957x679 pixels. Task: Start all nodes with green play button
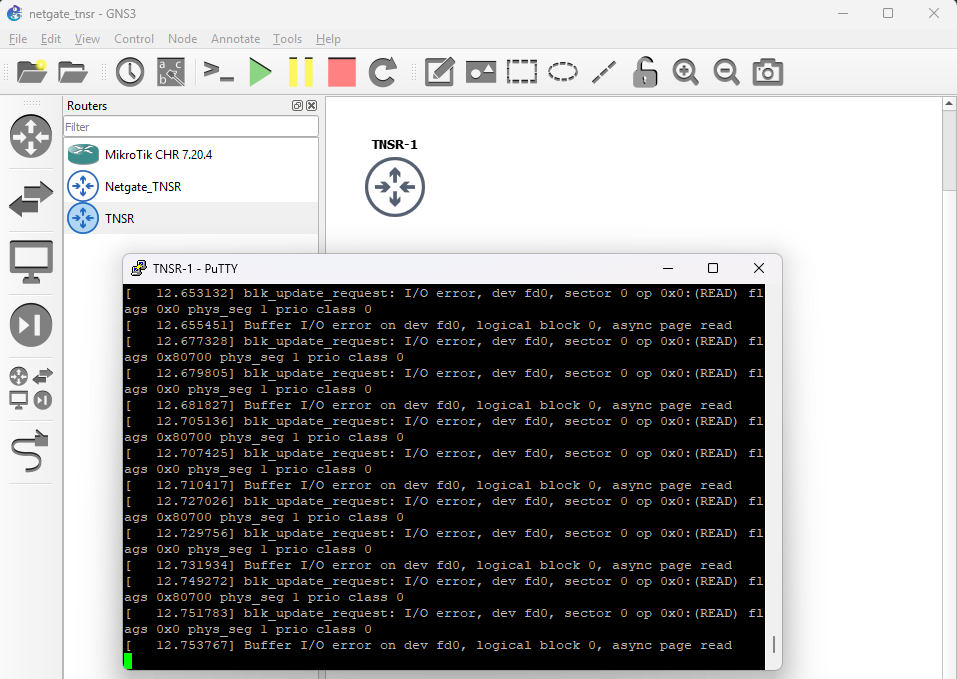(260, 72)
